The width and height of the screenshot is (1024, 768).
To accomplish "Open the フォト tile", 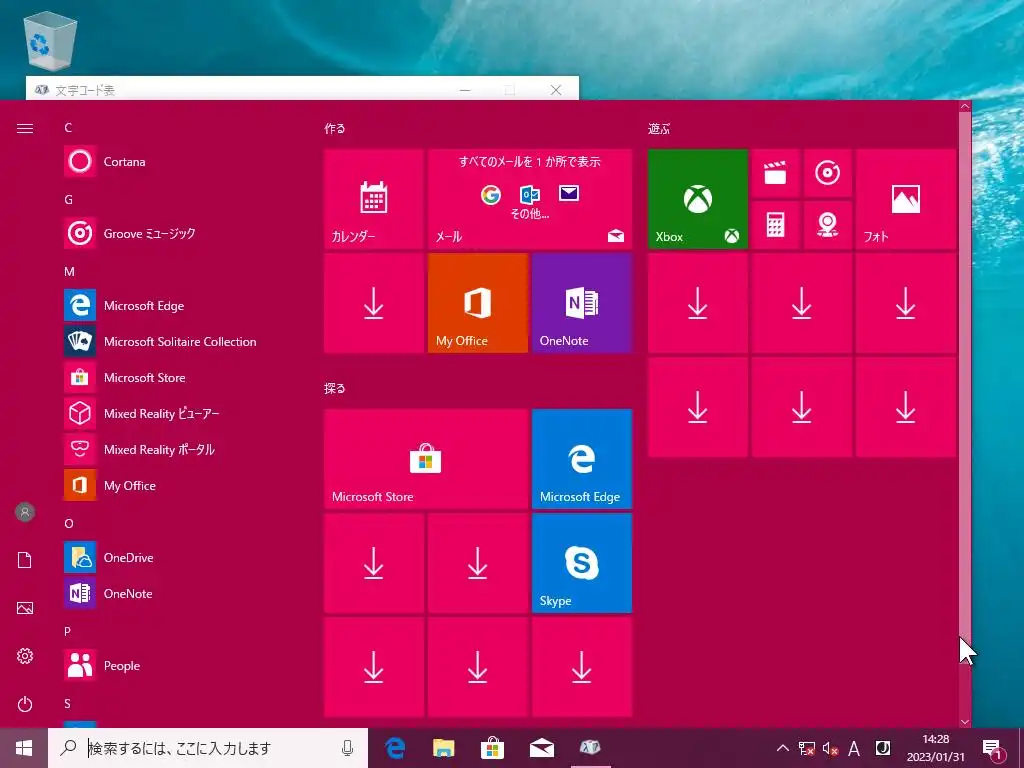I will pos(906,199).
